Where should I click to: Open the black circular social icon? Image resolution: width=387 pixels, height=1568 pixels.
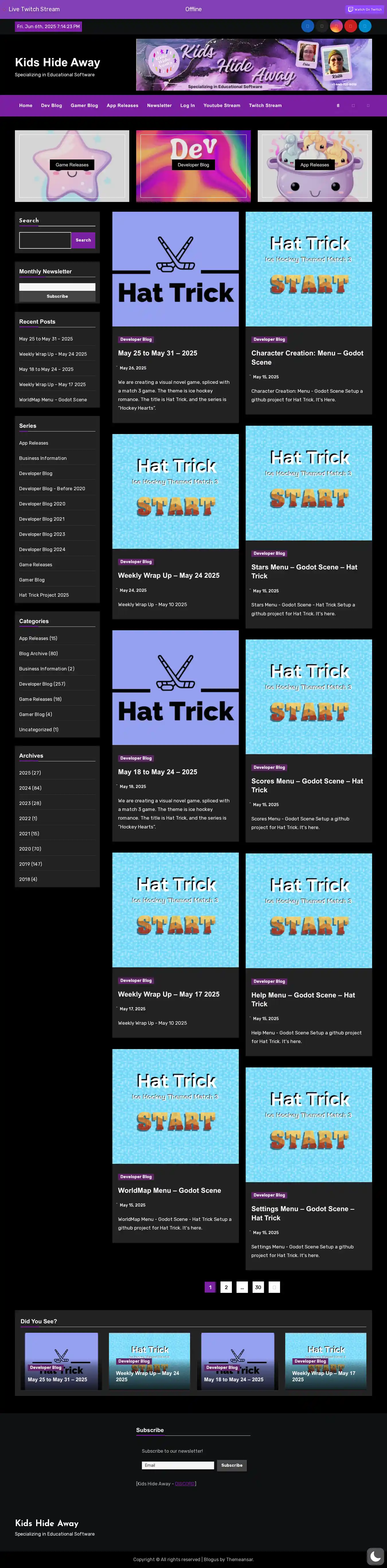click(322, 26)
